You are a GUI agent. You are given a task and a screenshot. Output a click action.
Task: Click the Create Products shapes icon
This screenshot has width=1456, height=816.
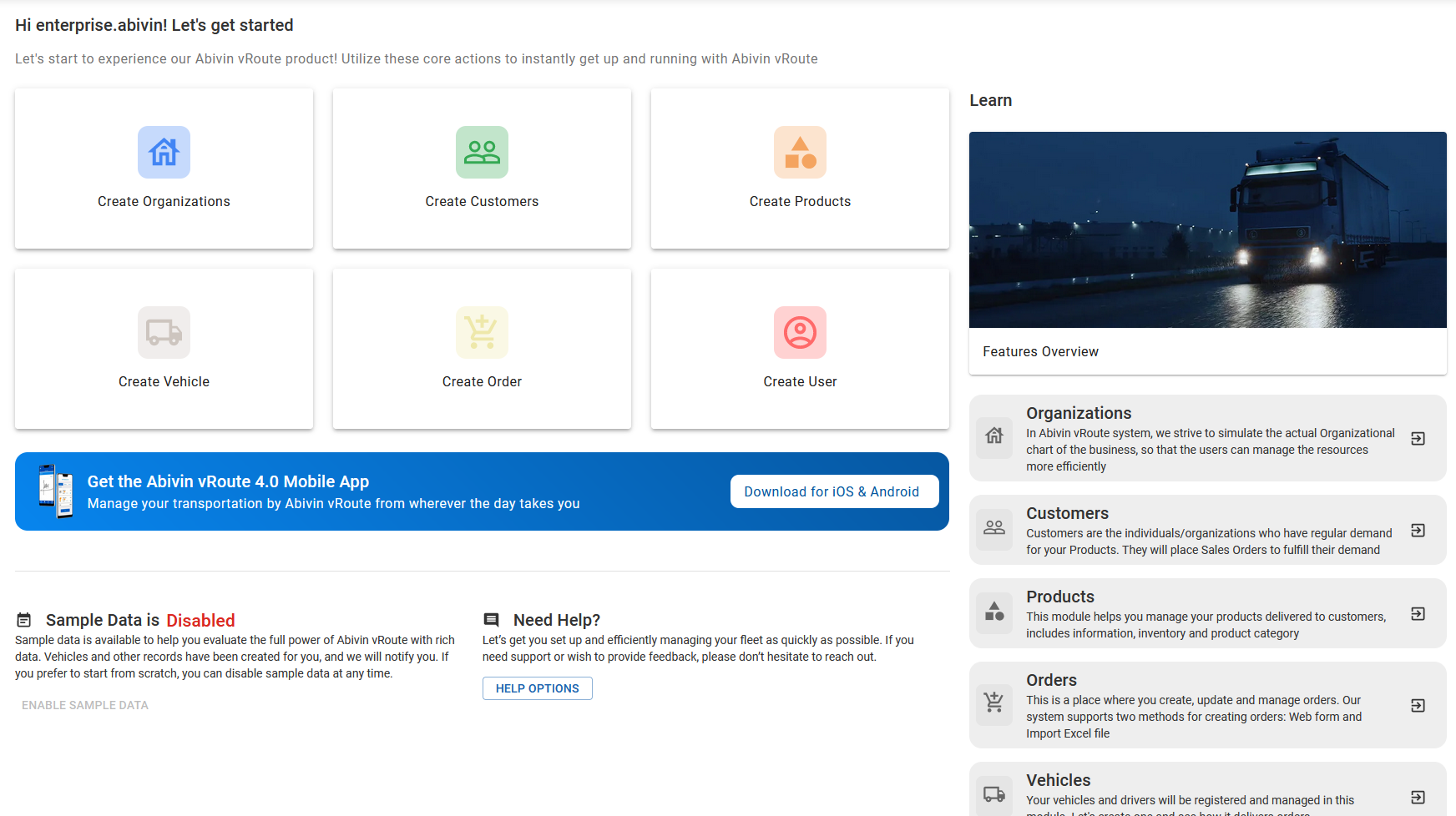[x=800, y=152]
